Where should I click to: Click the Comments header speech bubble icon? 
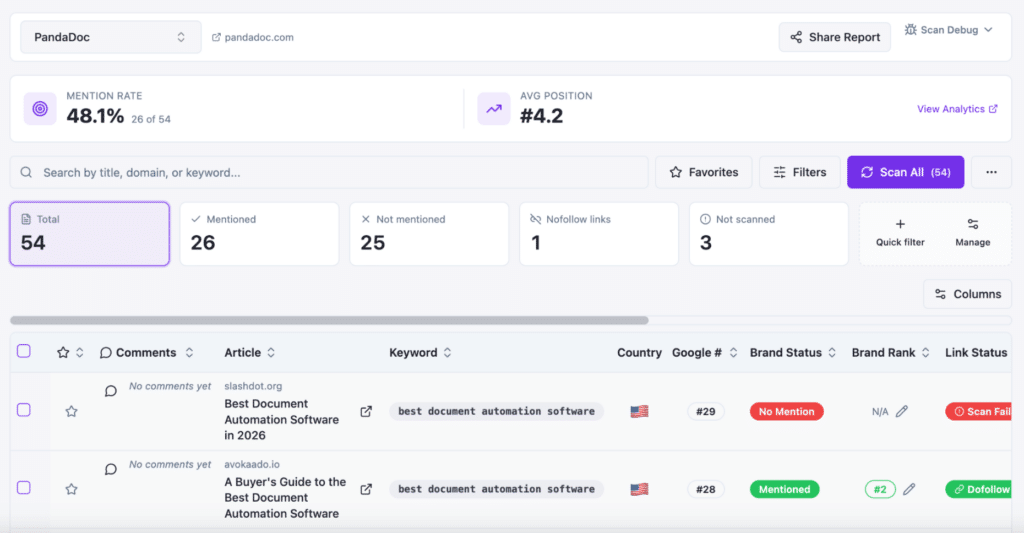(x=105, y=353)
